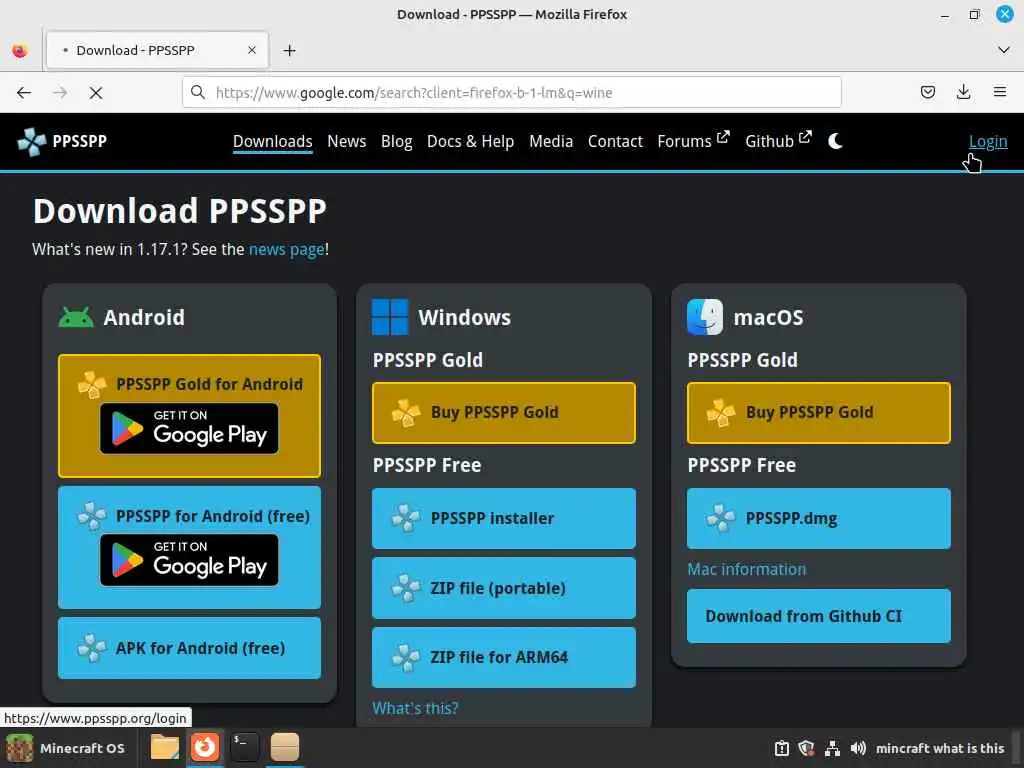Open the external Forums link
The width and height of the screenshot is (1024, 768).
693,140
